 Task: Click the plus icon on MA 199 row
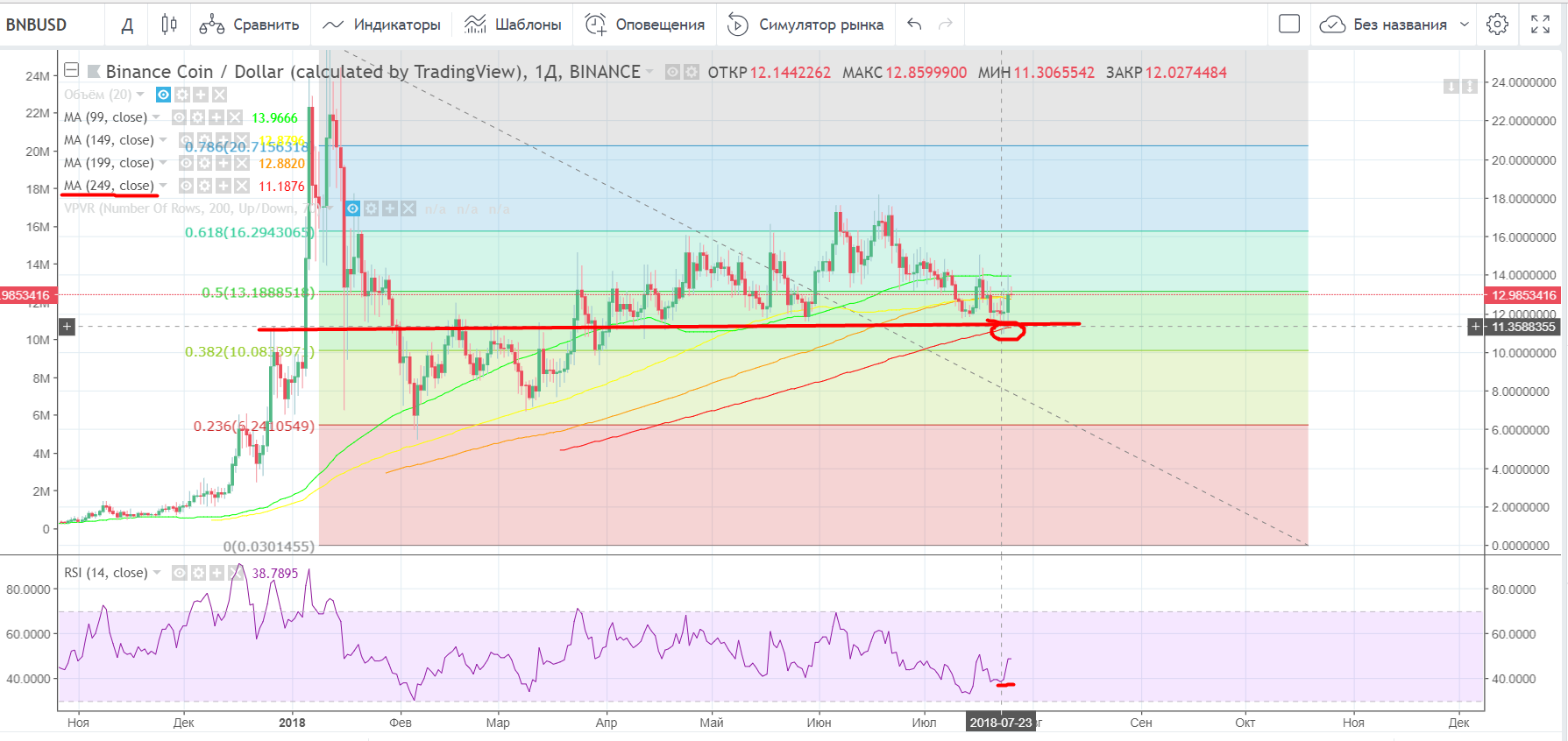(x=223, y=163)
